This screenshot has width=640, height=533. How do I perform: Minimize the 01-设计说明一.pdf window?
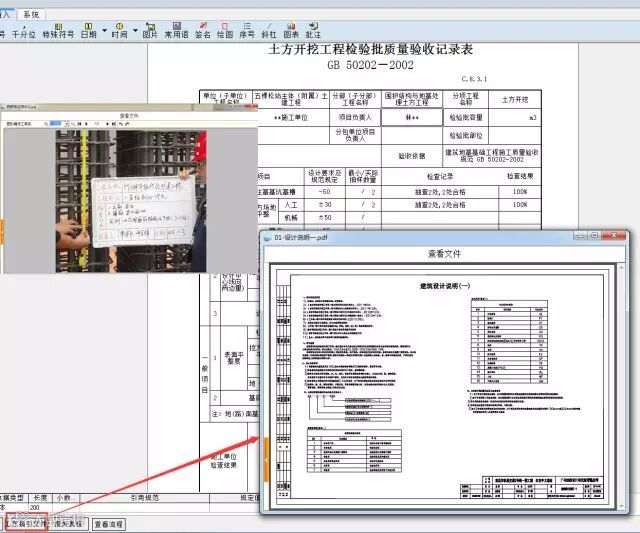(581, 235)
